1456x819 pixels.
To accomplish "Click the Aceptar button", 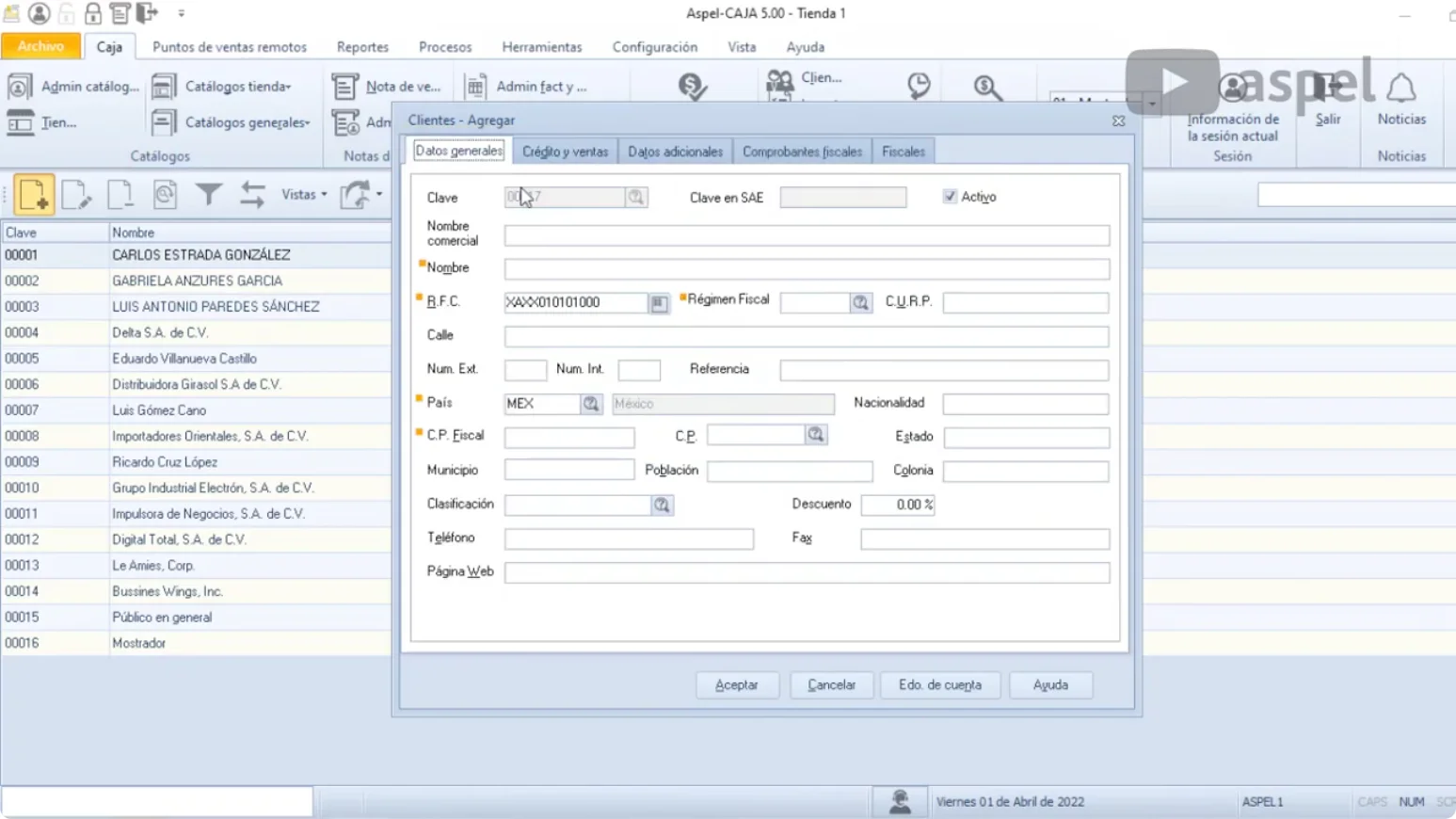I will pos(737,685).
